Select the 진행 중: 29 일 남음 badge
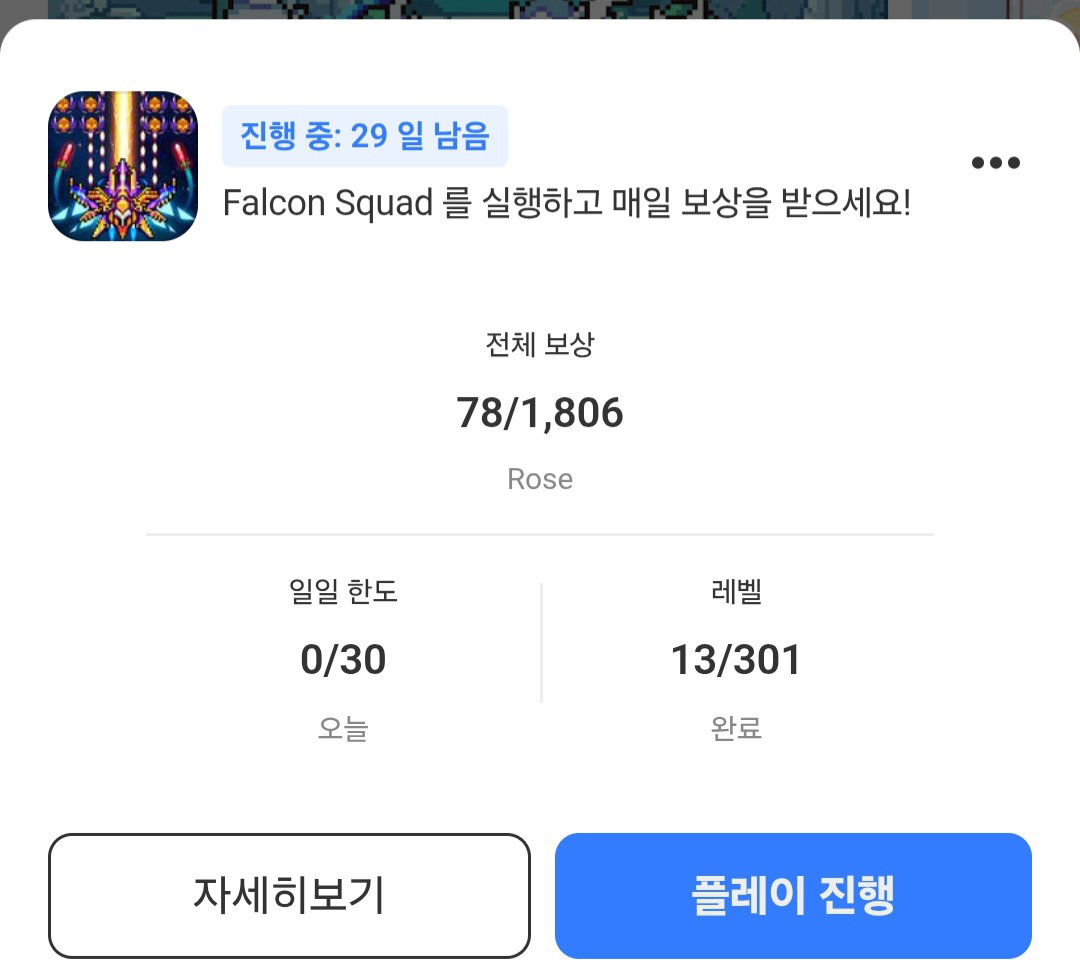 point(364,136)
